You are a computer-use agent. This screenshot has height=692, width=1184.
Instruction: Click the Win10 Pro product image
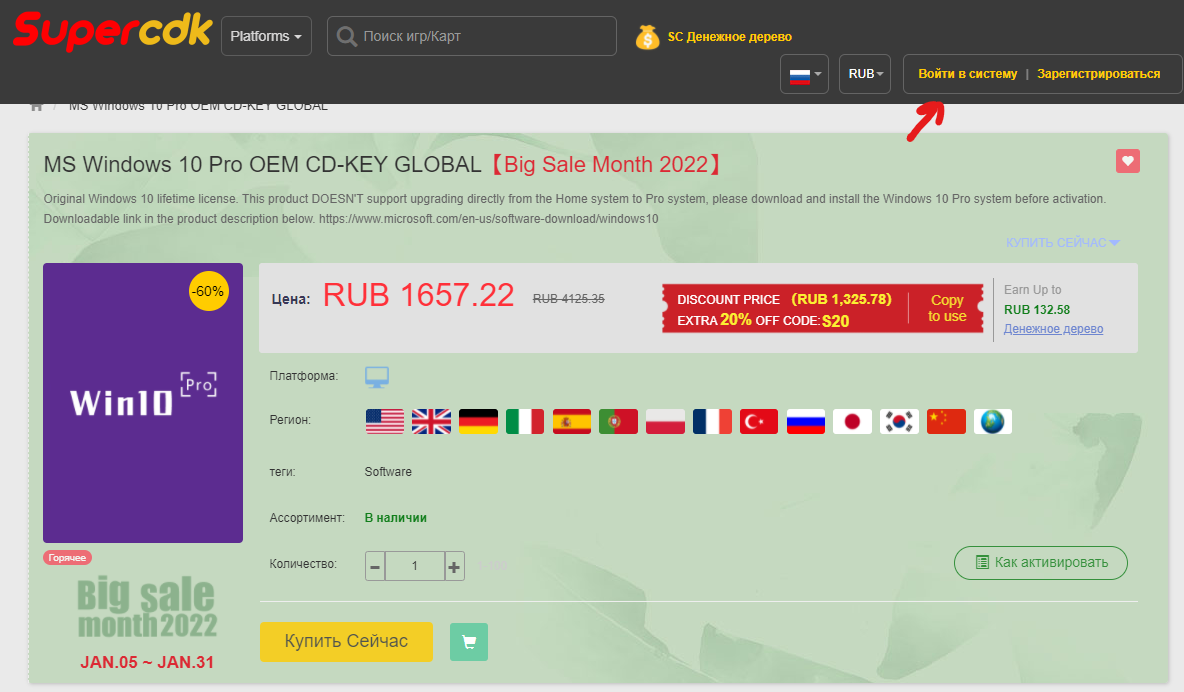143,403
